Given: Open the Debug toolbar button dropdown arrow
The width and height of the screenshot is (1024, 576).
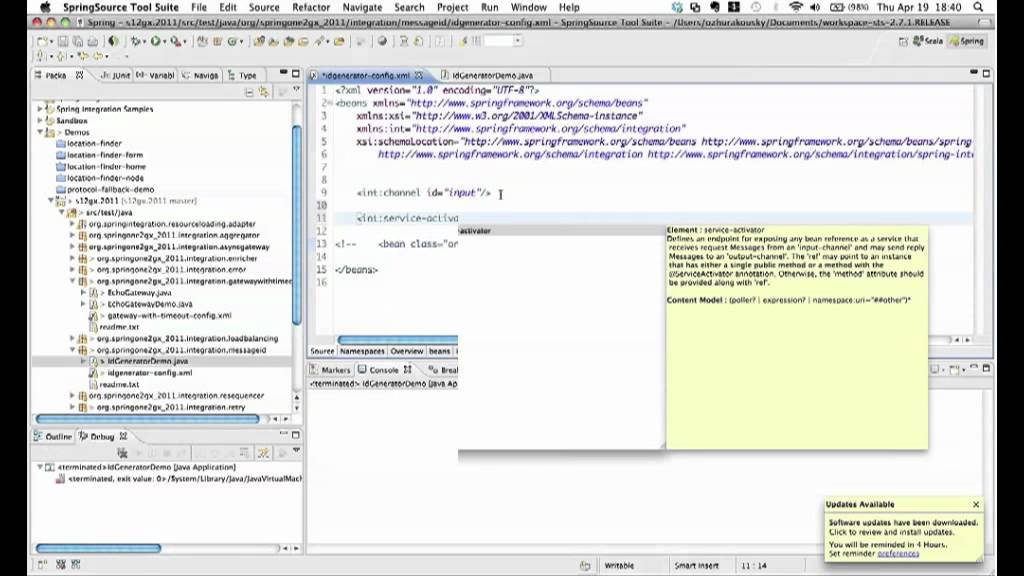Looking at the screenshot, I should (x=145, y=42).
